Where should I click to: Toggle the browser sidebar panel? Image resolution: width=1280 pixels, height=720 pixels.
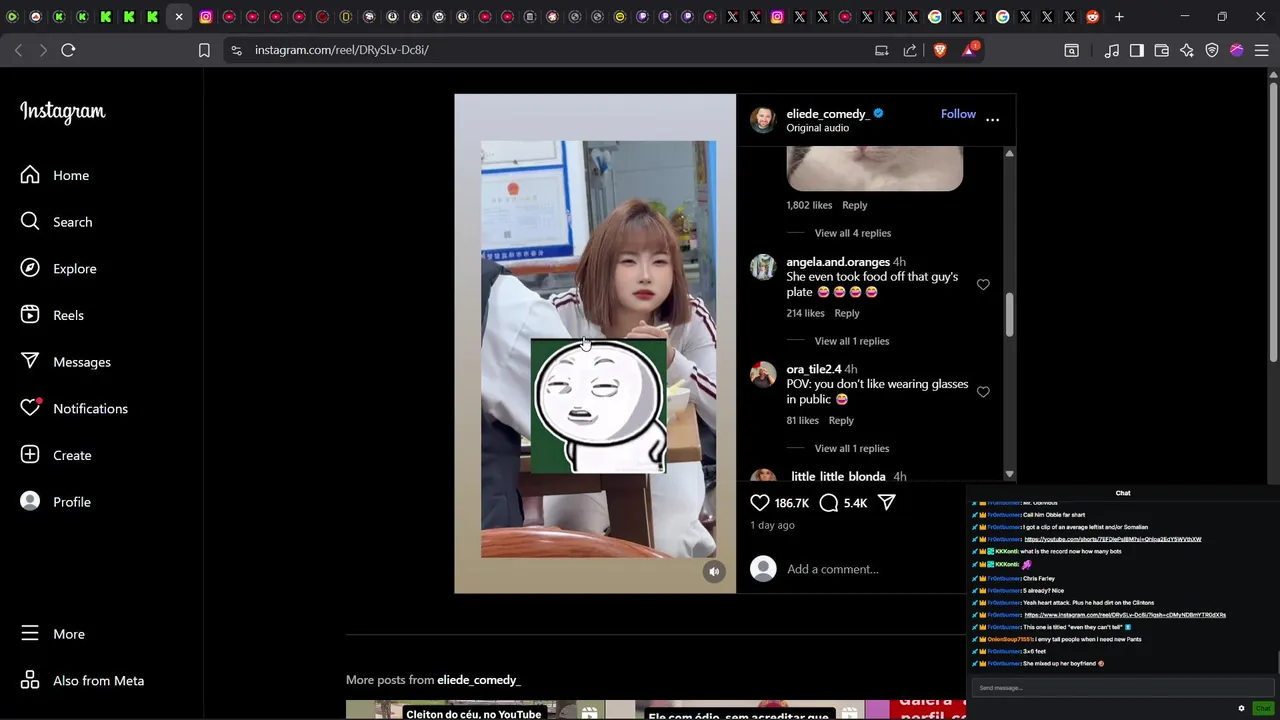coord(1137,50)
